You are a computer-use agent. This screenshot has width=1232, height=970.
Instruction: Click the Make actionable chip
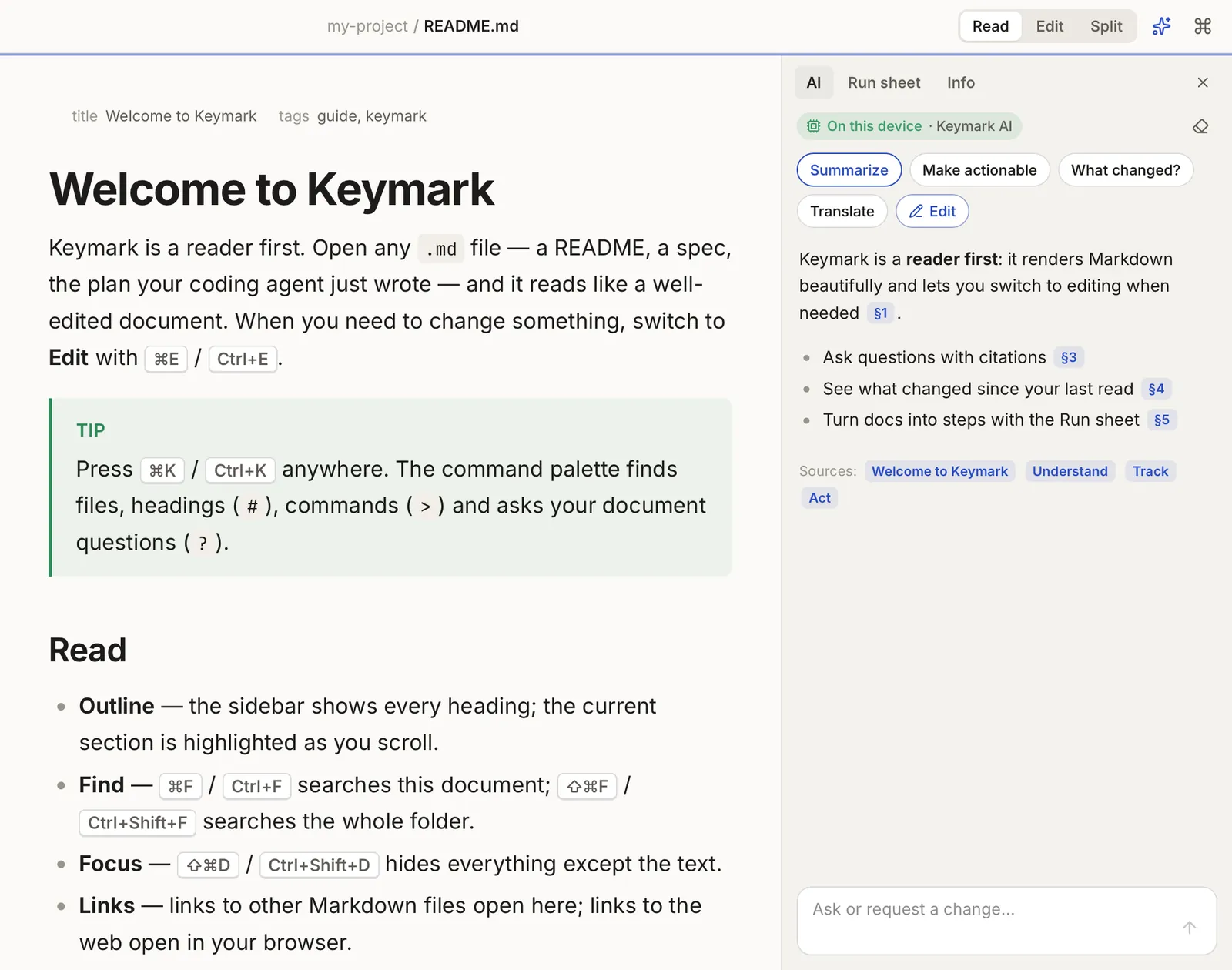(979, 170)
